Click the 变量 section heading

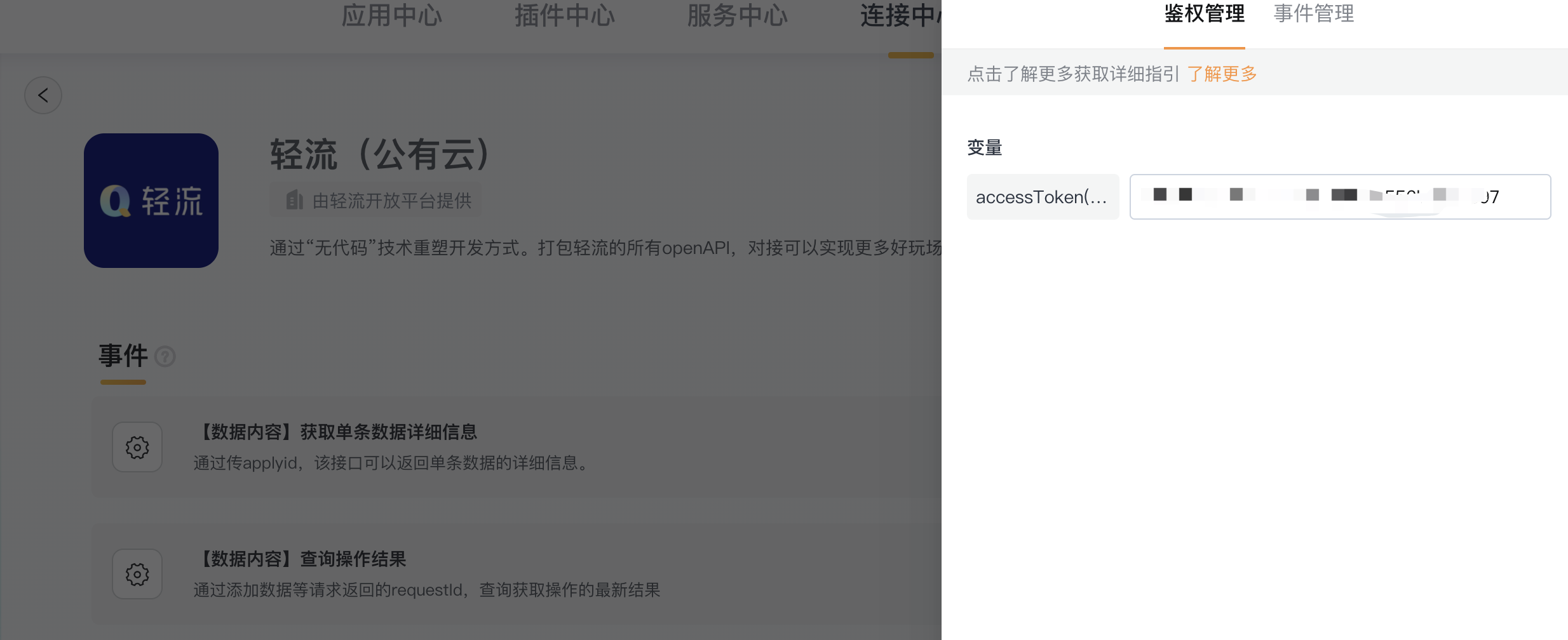click(985, 148)
